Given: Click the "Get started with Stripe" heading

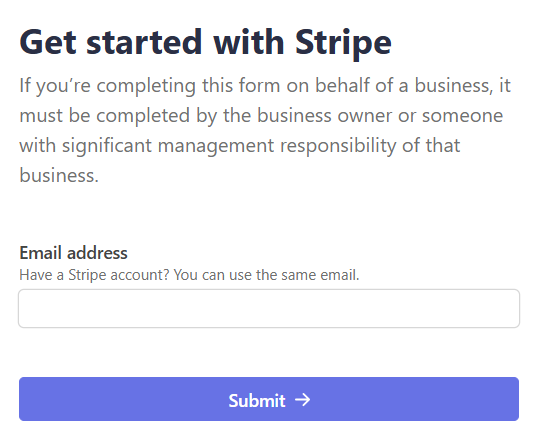Looking at the screenshot, I should point(205,43).
